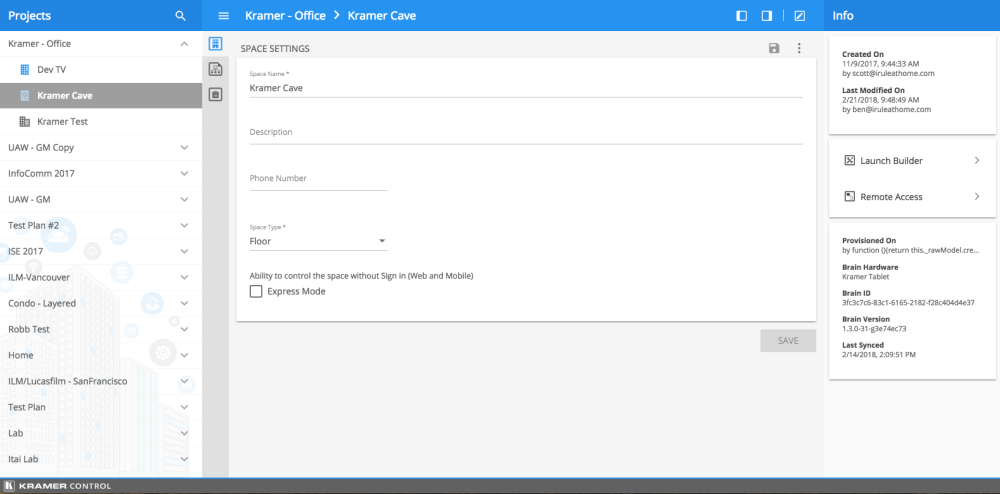Click the Brain ID value text
This screenshot has width=1000, height=494.
pyautogui.click(x=908, y=303)
